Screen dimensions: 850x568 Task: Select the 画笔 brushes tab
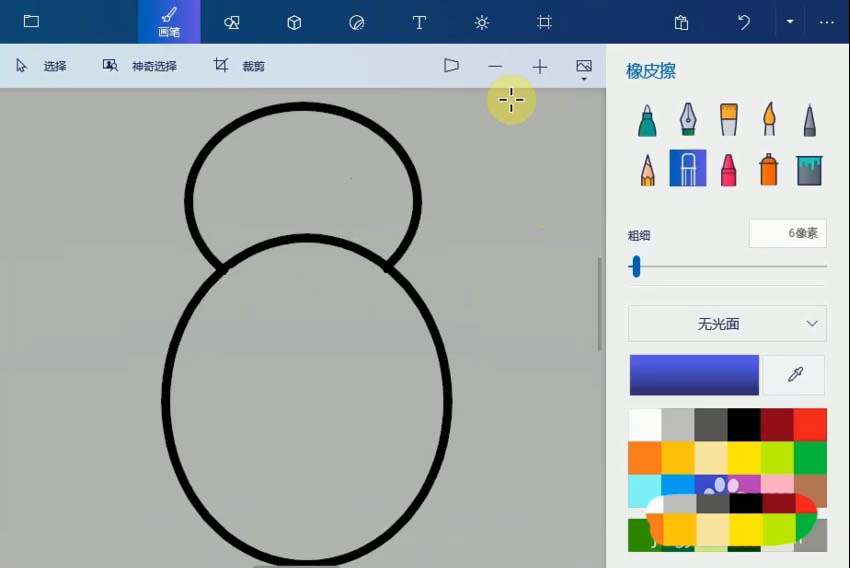169,22
